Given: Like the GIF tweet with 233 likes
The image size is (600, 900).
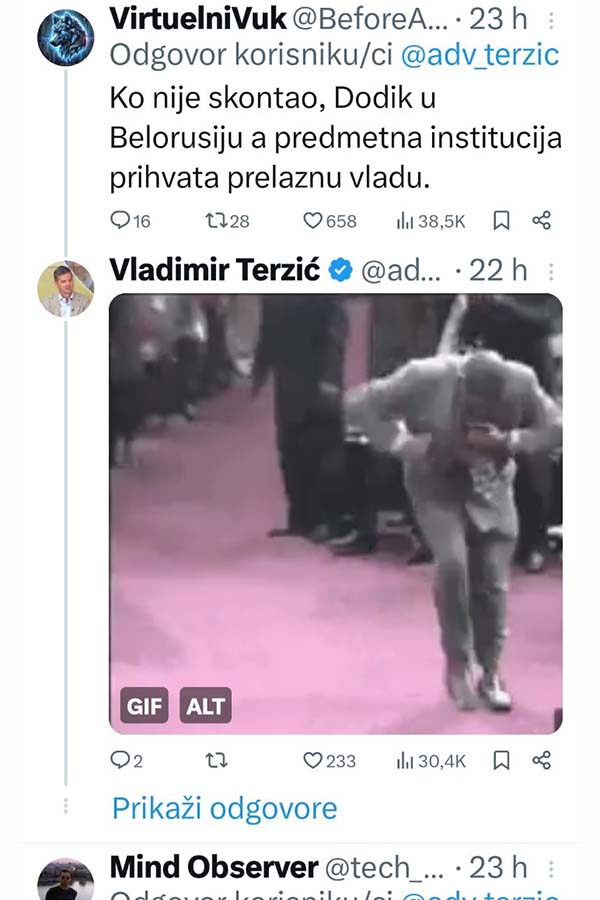Looking at the screenshot, I should pos(329,761).
